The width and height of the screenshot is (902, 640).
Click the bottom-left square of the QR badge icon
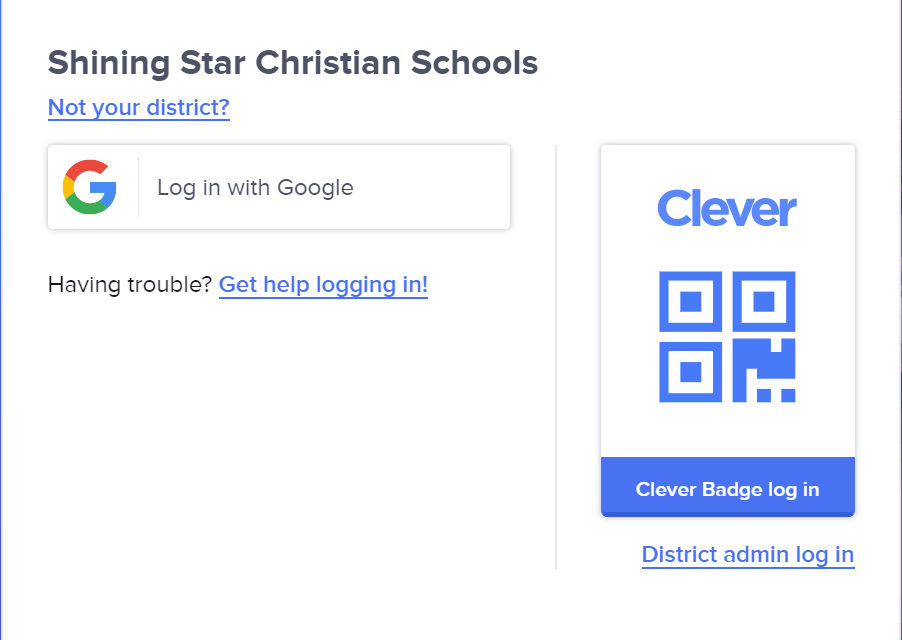click(x=690, y=372)
